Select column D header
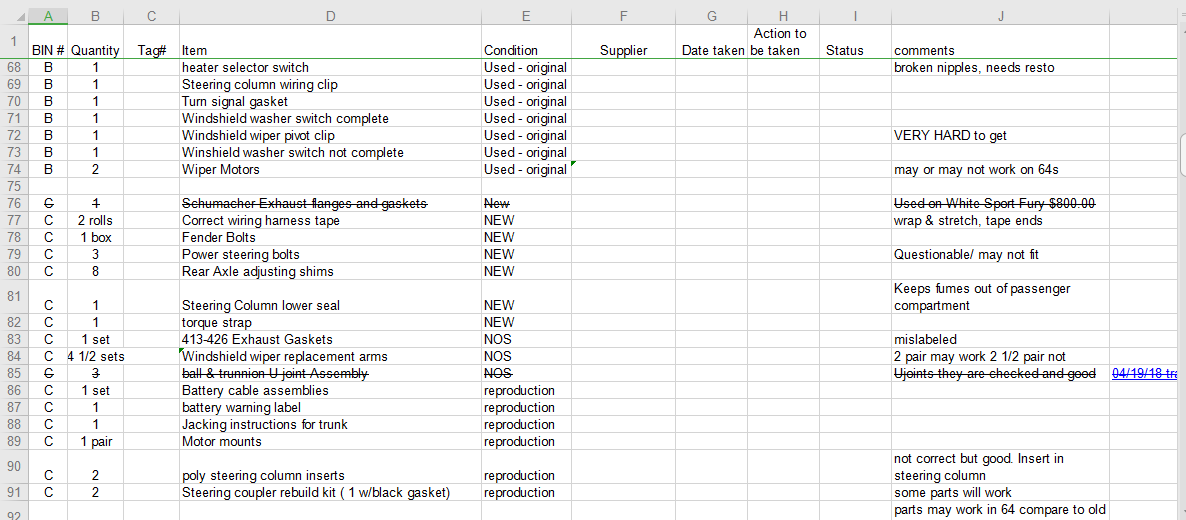The width and height of the screenshot is (1186, 520). (x=330, y=16)
